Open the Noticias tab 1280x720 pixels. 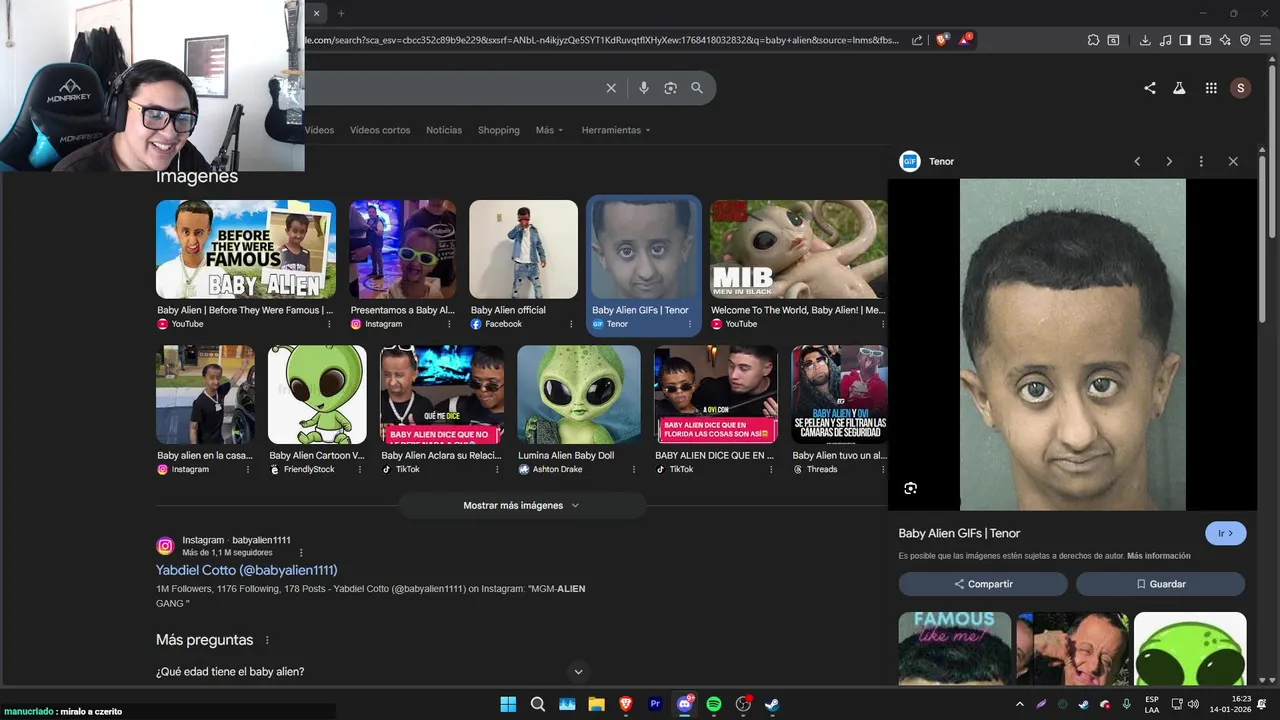[x=444, y=130]
